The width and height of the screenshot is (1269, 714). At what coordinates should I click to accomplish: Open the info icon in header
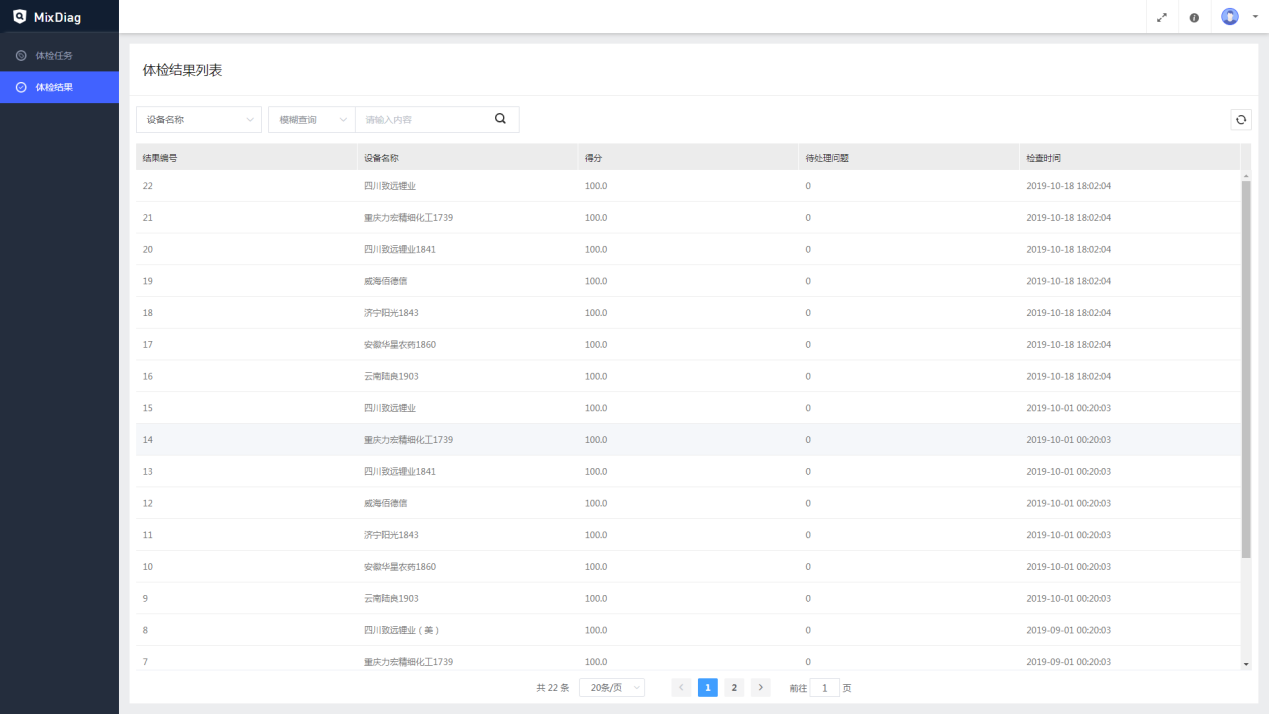(x=1194, y=17)
